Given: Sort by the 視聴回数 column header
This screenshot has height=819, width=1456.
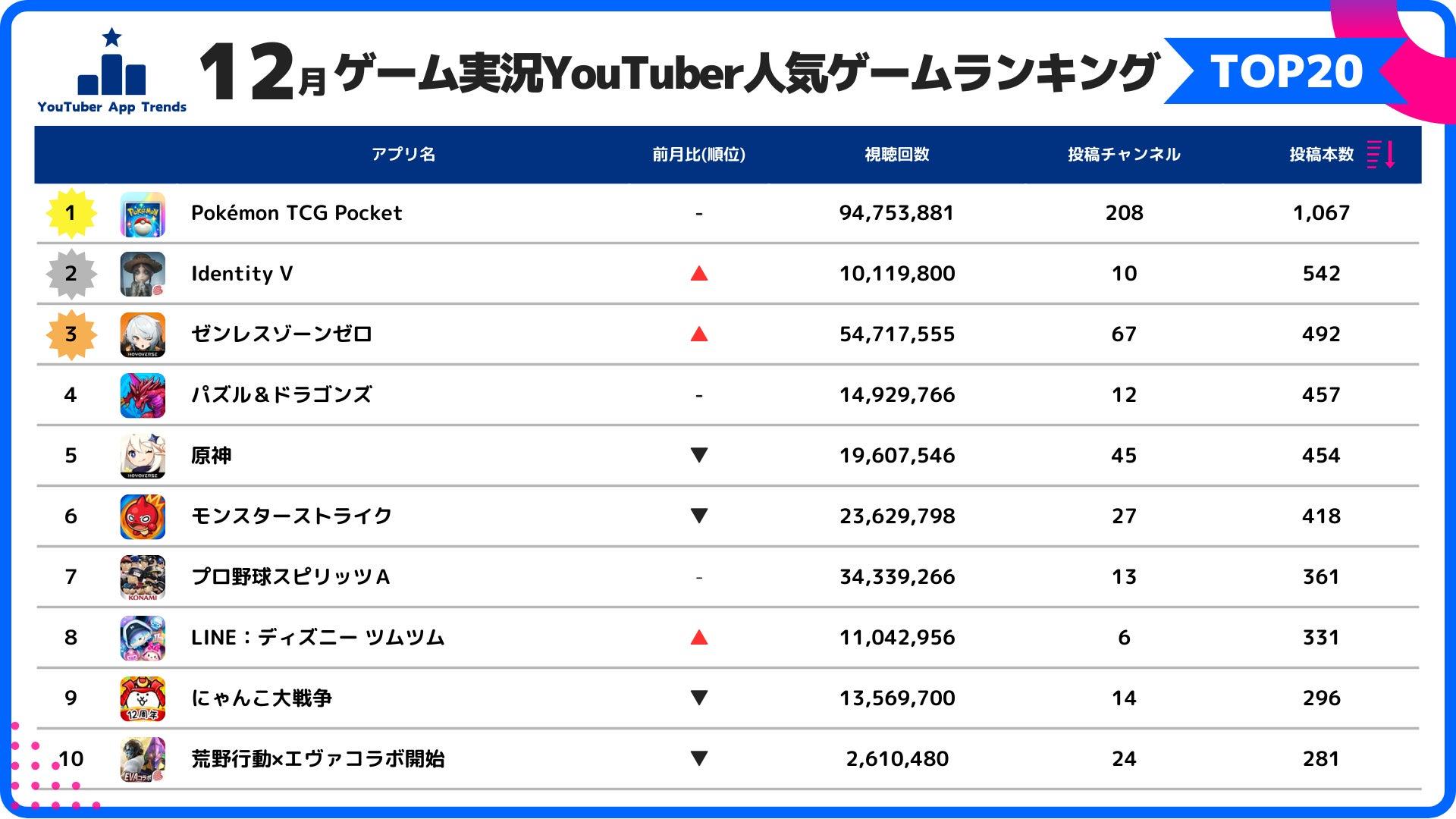Looking at the screenshot, I should tap(897, 155).
